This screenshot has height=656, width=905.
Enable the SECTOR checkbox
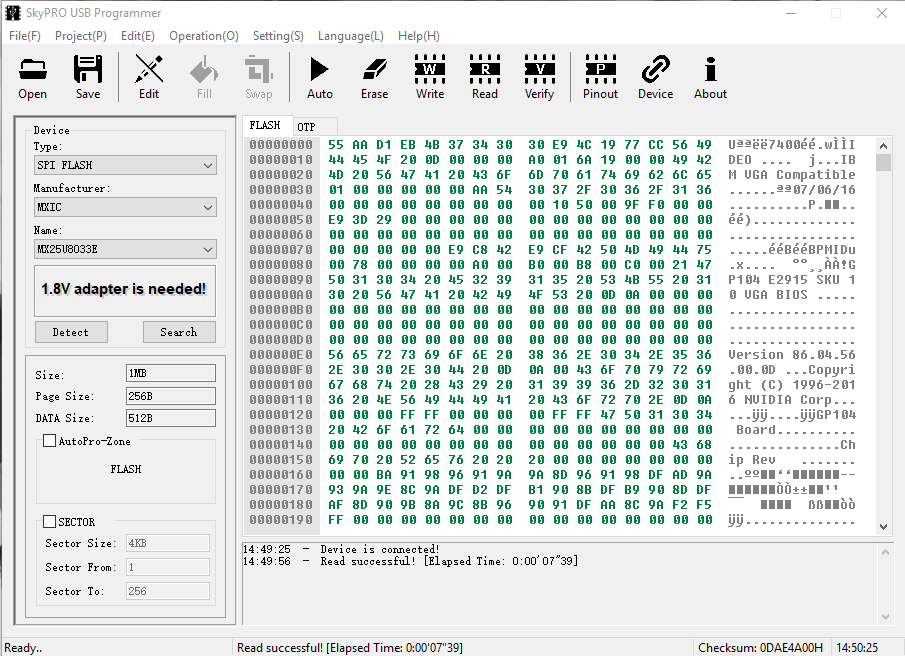50,522
